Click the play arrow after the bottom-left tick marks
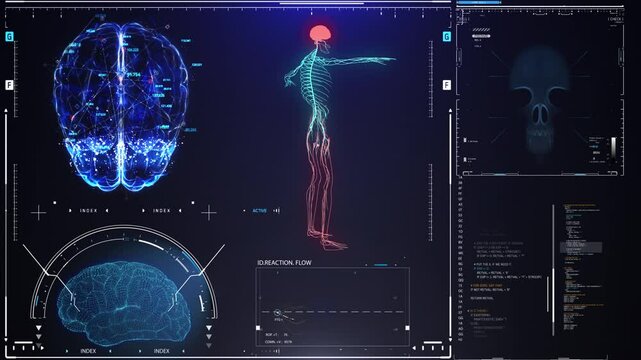 43,348
